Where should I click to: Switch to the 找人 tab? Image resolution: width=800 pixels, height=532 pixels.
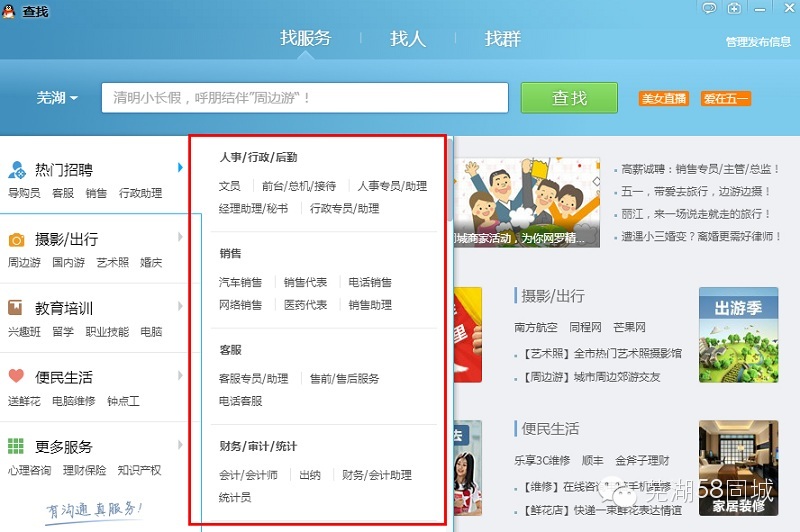coord(407,39)
